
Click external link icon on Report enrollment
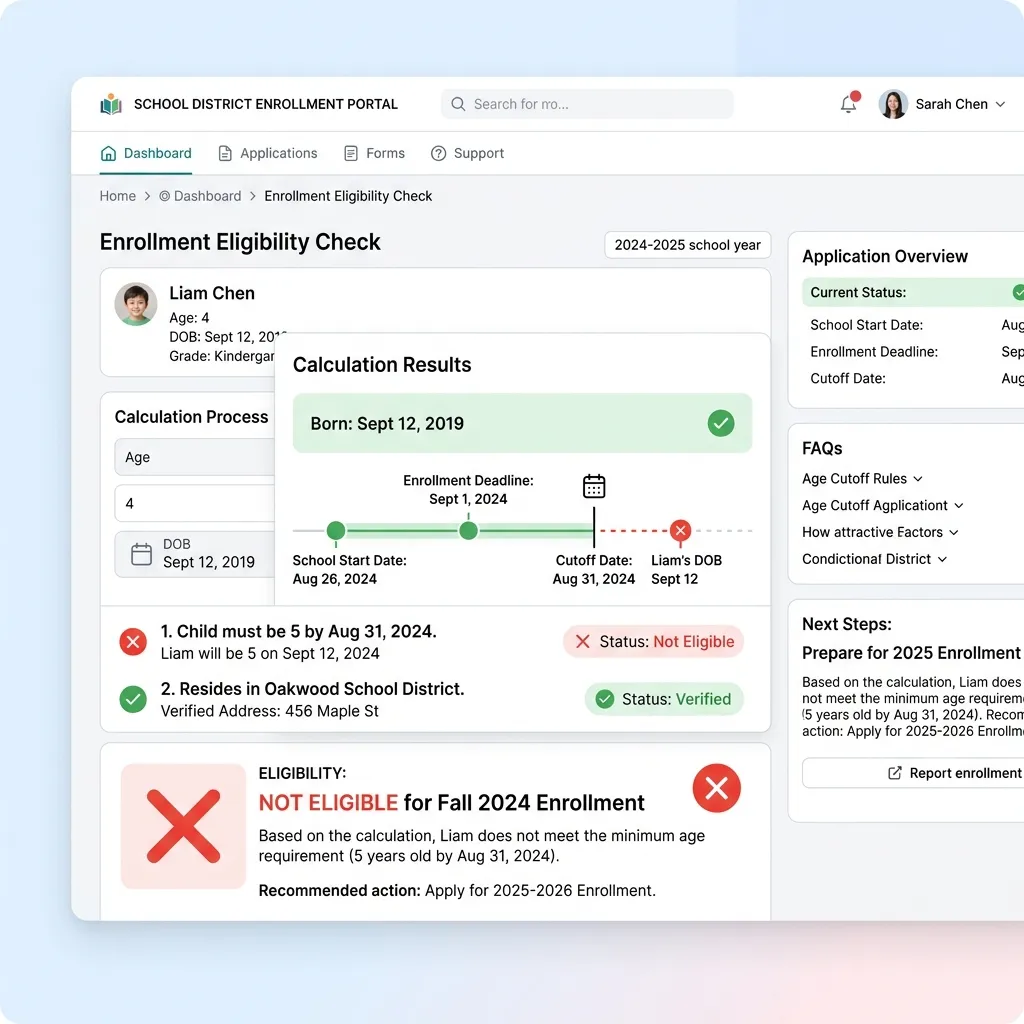click(x=895, y=773)
